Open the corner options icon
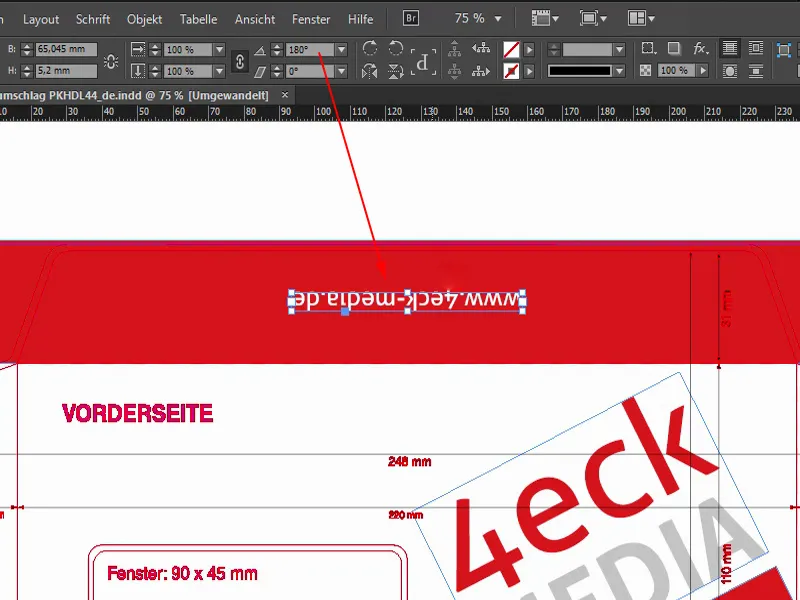The height and width of the screenshot is (600, 800). tap(648, 48)
